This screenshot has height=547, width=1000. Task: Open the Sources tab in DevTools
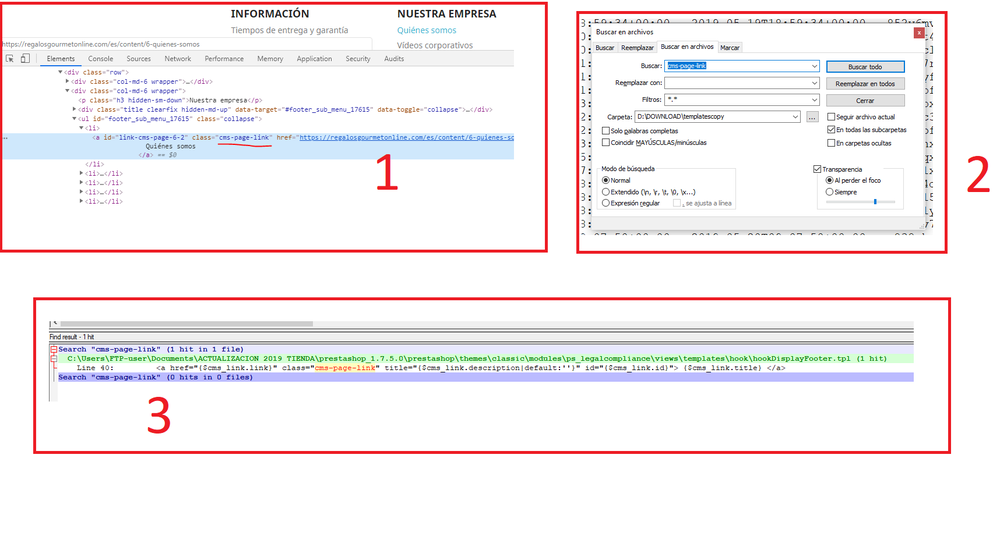(138, 59)
